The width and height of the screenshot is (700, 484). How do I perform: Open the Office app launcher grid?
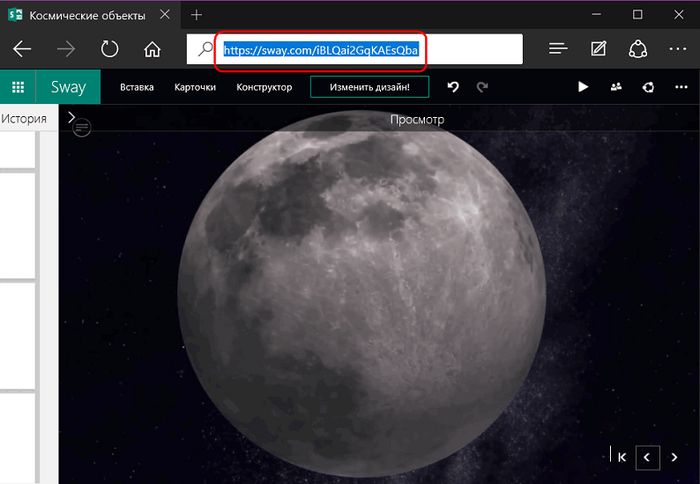(x=17, y=87)
